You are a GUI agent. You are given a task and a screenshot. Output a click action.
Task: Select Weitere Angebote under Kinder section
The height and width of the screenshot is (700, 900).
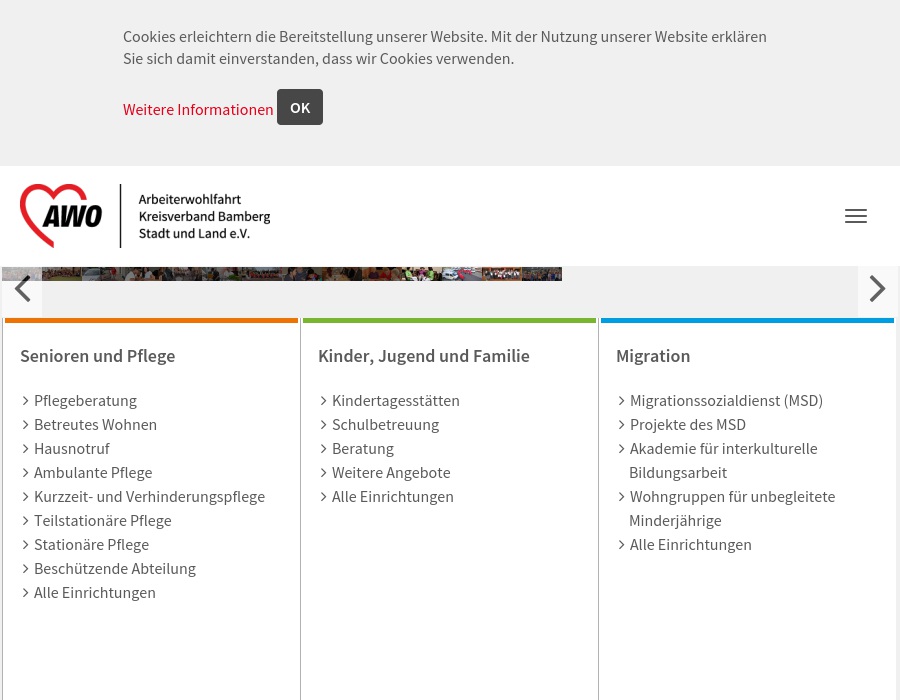[x=391, y=473]
